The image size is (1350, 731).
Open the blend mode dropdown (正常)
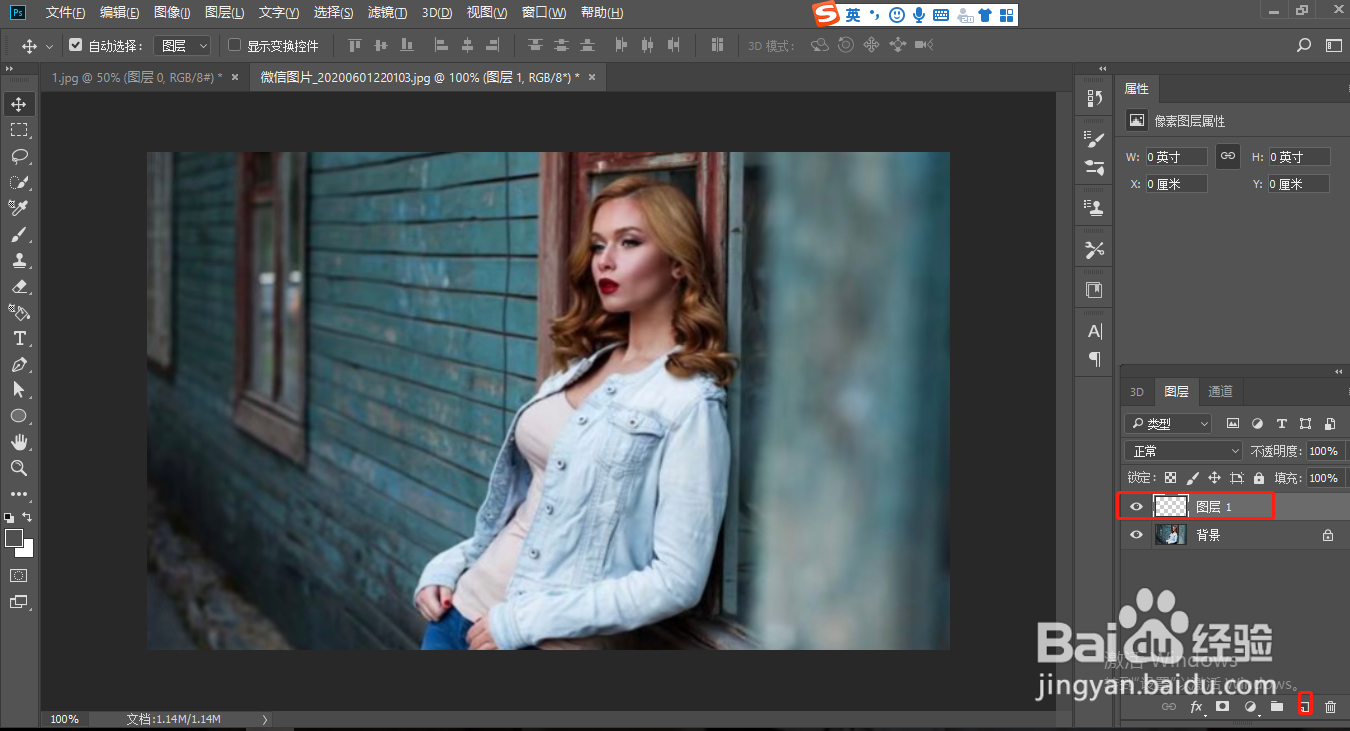coord(1183,451)
